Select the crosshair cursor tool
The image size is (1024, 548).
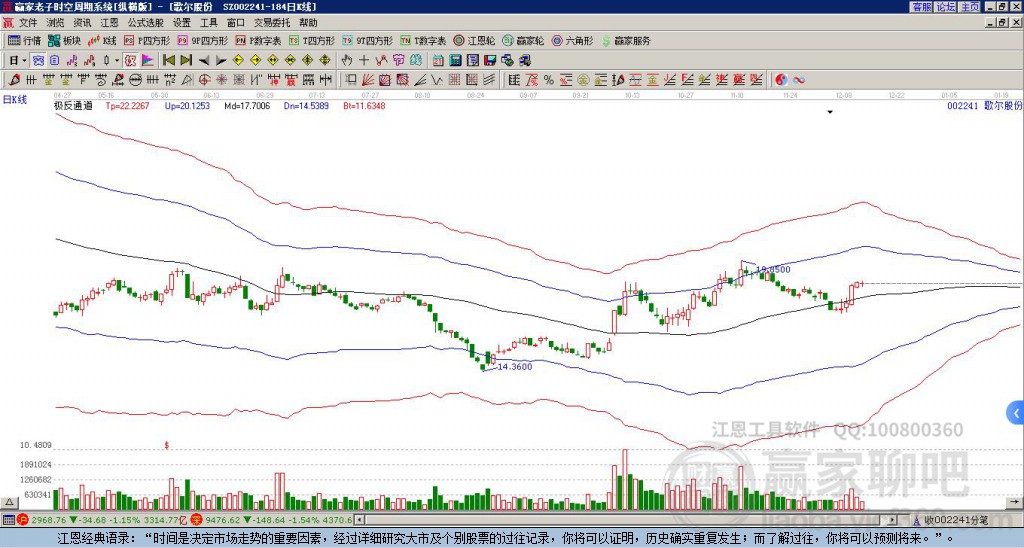pyautogui.click(x=364, y=61)
